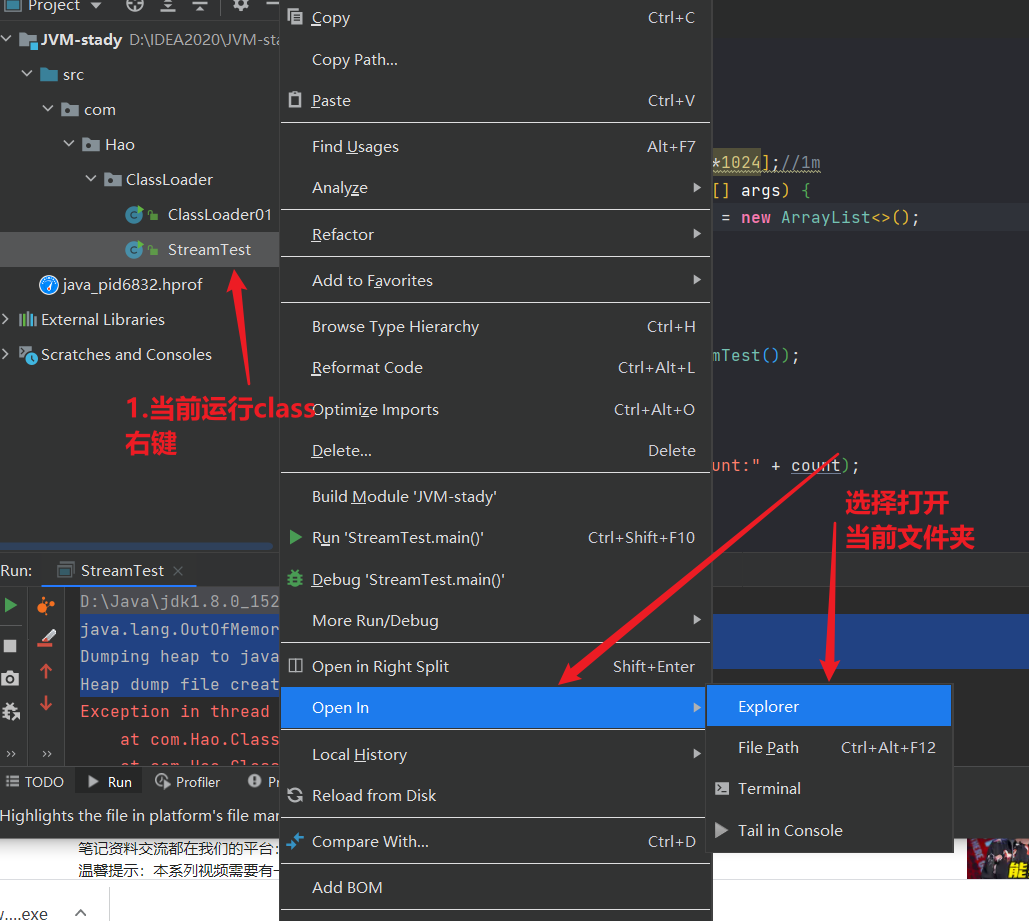Screen dimensions: 1029x921
Task: Select Reformat Code entry
Action: click(495, 368)
